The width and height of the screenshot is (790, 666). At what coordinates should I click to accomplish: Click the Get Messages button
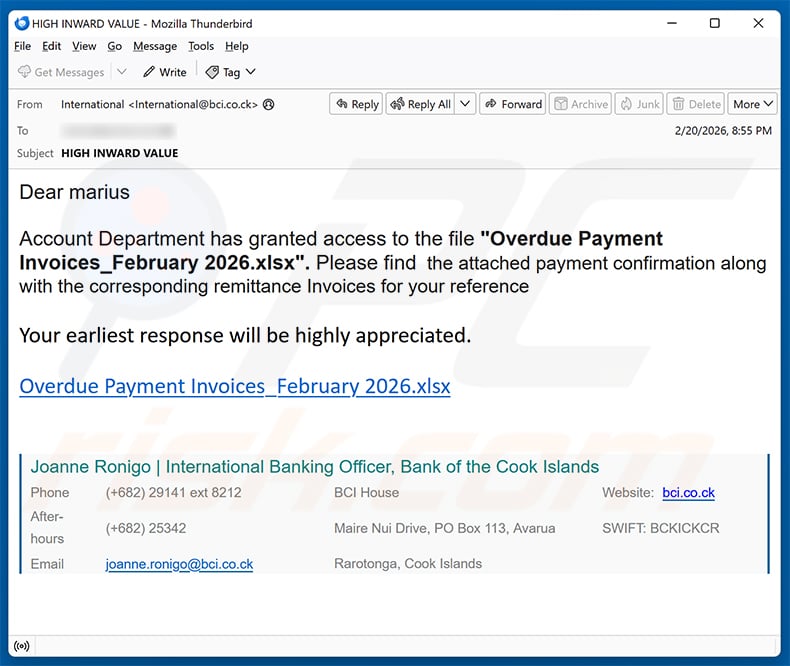61,72
